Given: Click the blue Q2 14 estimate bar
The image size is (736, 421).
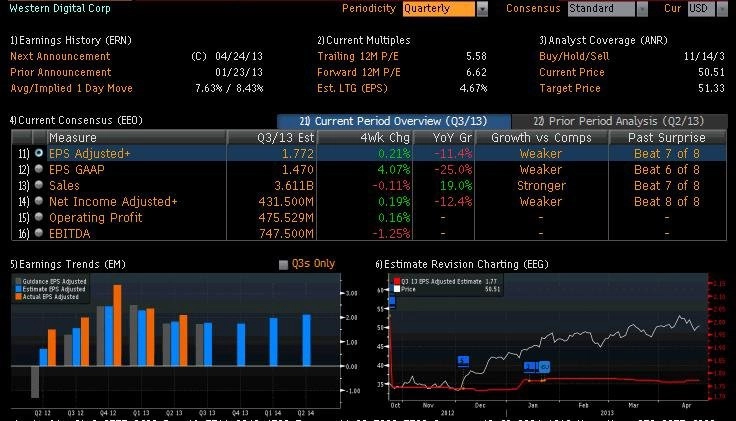Looking at the screenshot, I should click(x=307, y=340).
